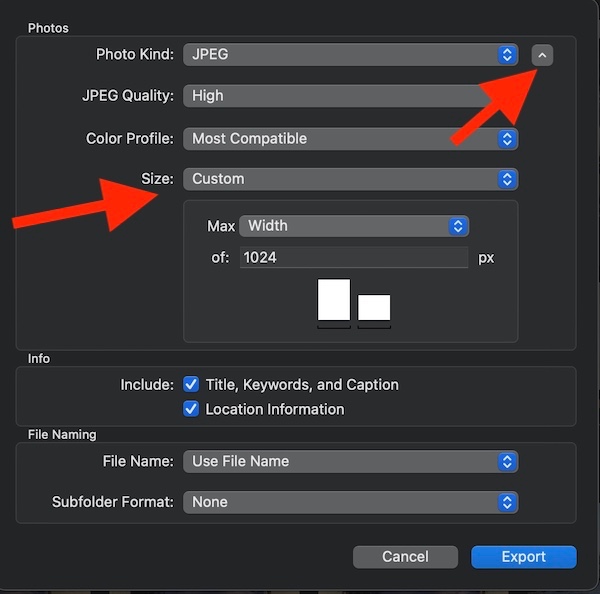600x594 pixels.
Task: Click the blue Export button
Action: pyautogui.click(x=524, y=557)
